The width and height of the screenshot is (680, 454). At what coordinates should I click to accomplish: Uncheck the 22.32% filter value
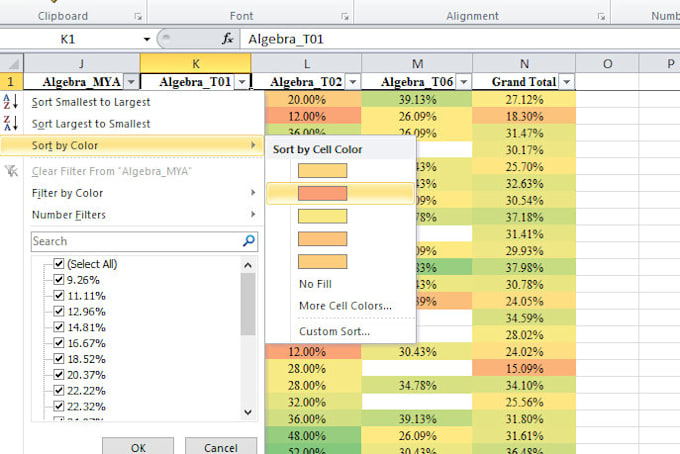click(x=59, y=406)
